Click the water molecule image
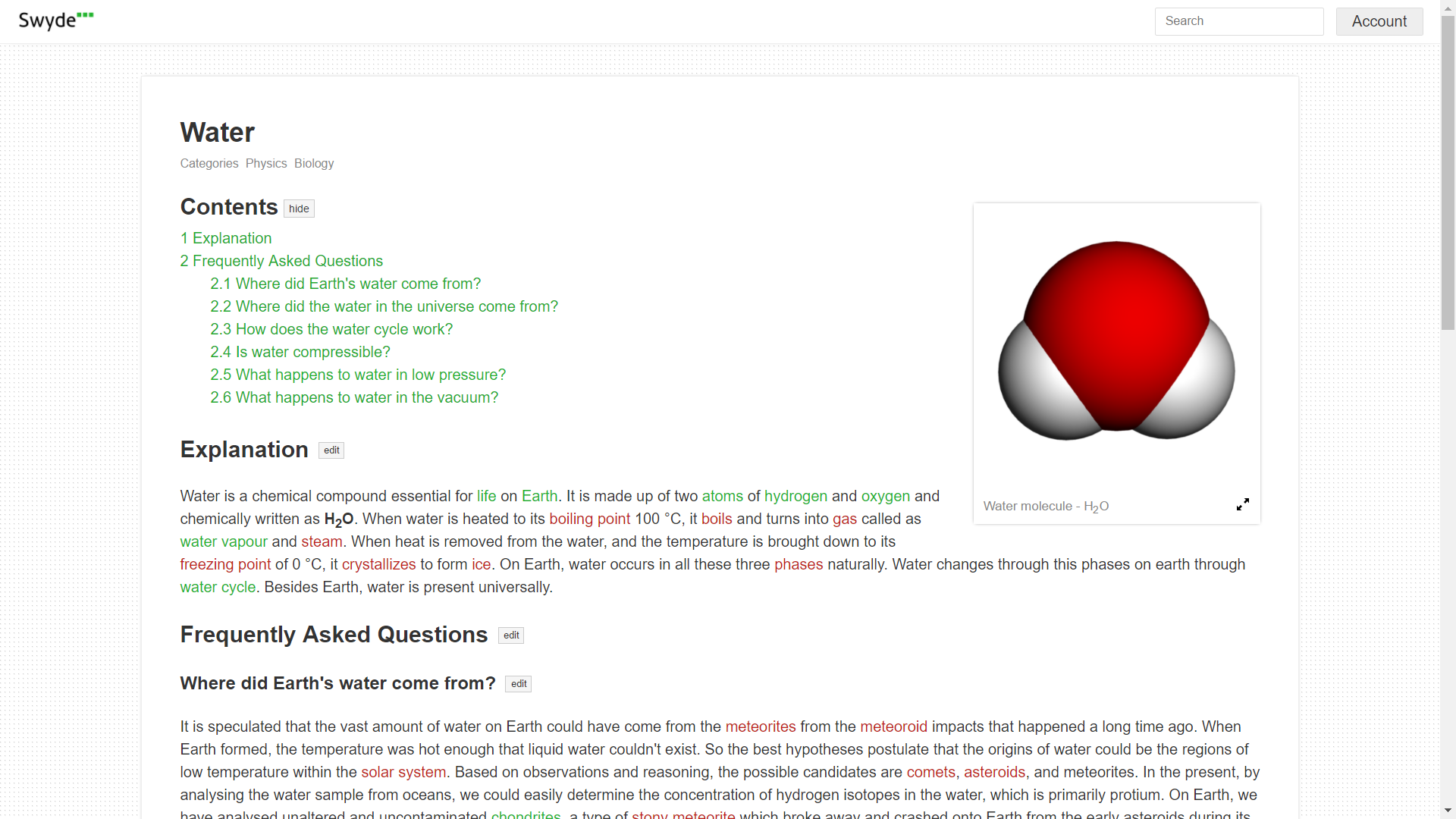This screenshot has height=819, width=1456. click(1116, 341)
